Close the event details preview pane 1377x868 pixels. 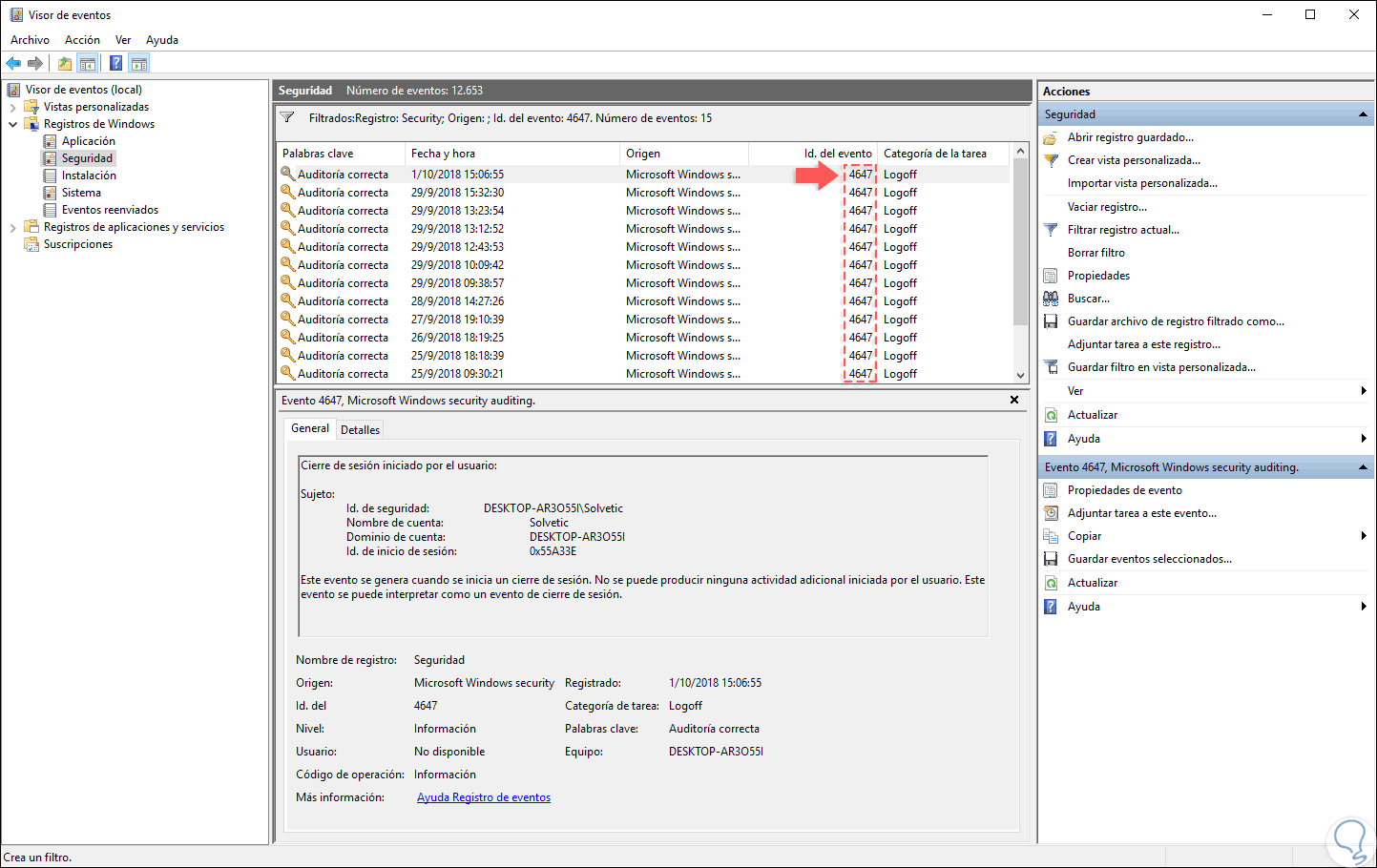pos(1014,400)
